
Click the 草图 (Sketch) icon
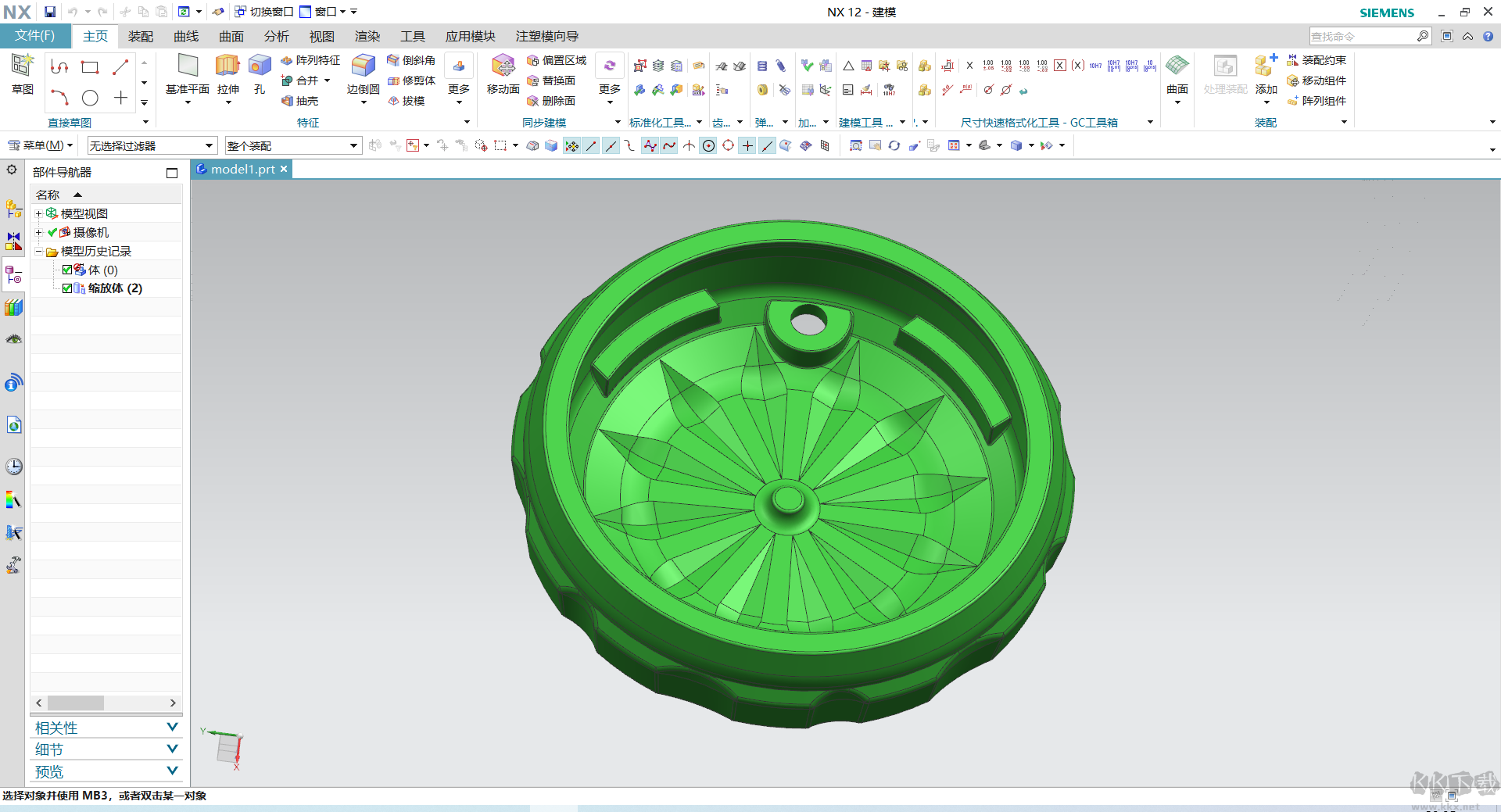pyautogui.click(x=22, y=67)
